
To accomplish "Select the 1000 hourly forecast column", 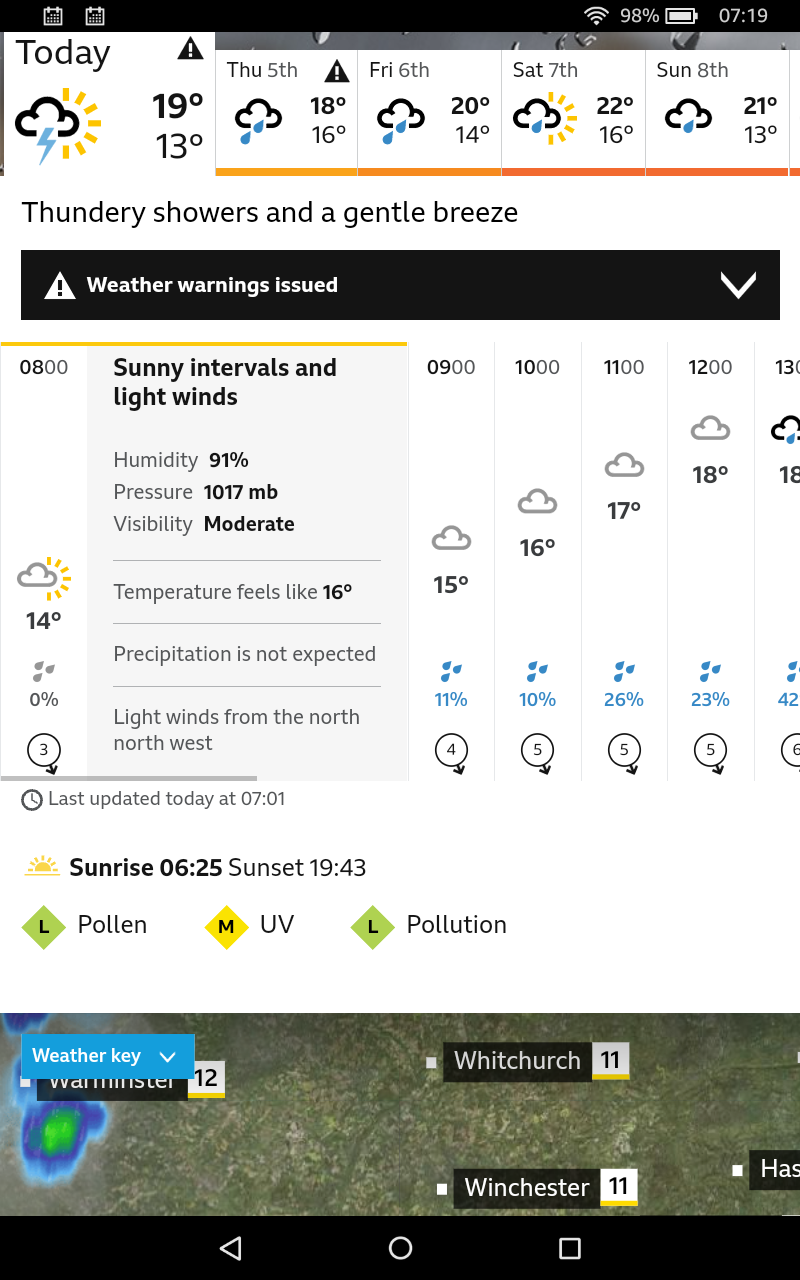I will pyautogui.click(x=538, y=560).
